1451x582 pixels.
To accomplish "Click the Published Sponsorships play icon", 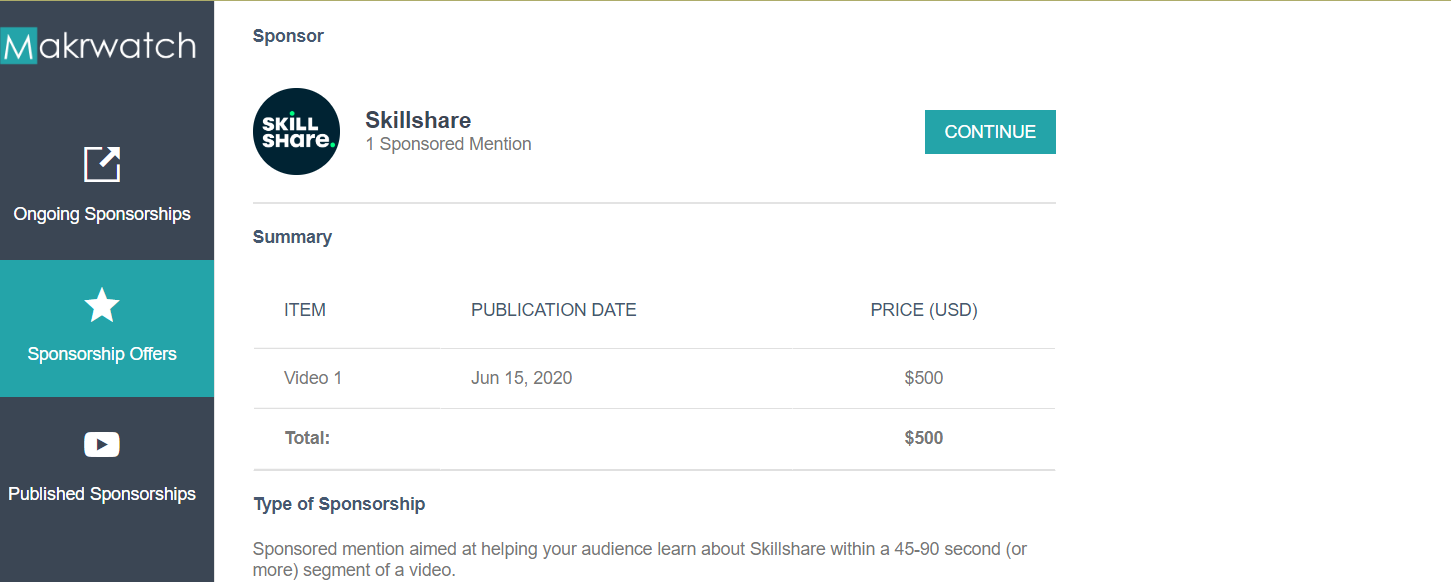I will [x=102, y=444].
